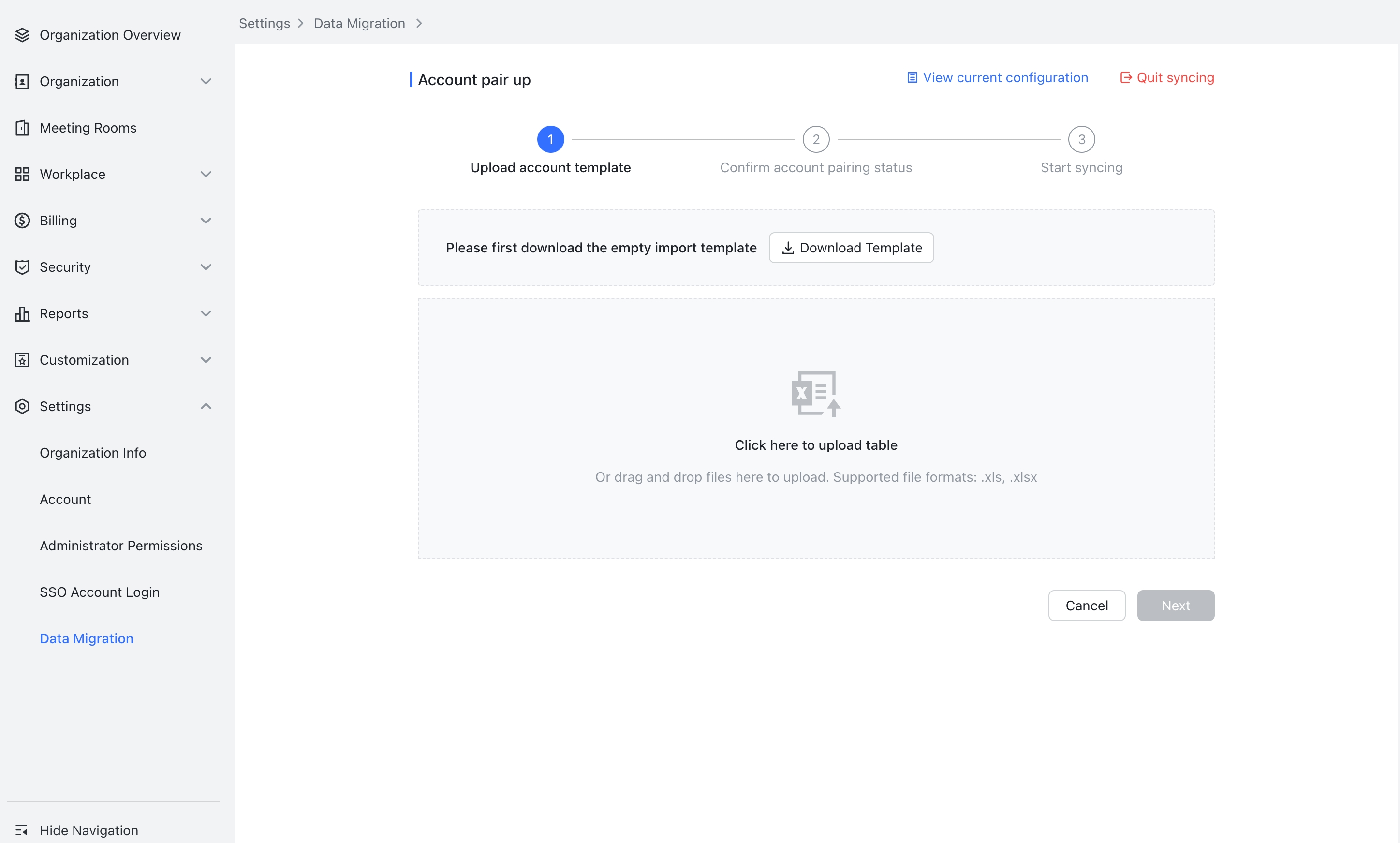1400x843 pixels.
Task: Click here to upload table area
Action: [x=815, y=445]
